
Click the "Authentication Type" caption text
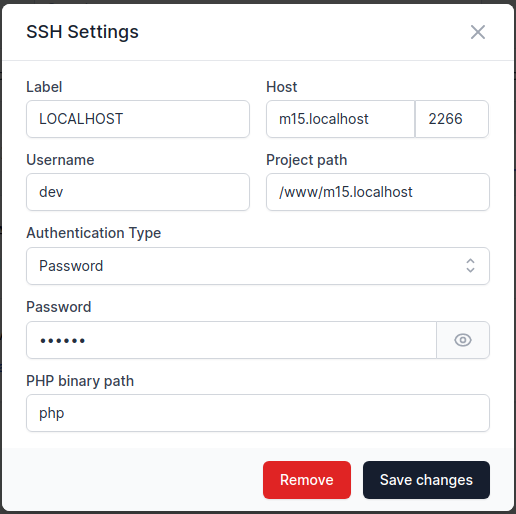[x=94, y=233]
